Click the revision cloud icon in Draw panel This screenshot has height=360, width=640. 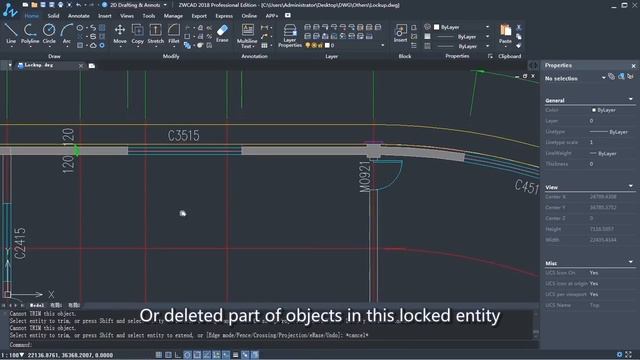tap(93, 45)
